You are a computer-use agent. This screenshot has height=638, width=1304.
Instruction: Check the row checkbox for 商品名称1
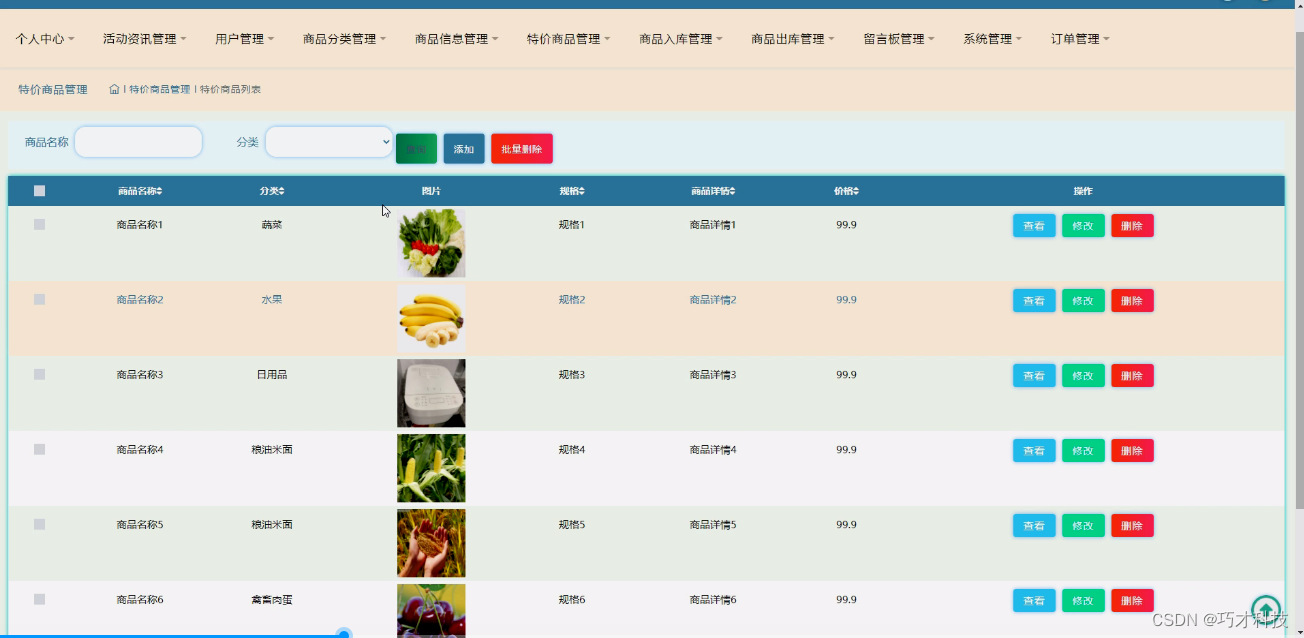click(39, 224)
